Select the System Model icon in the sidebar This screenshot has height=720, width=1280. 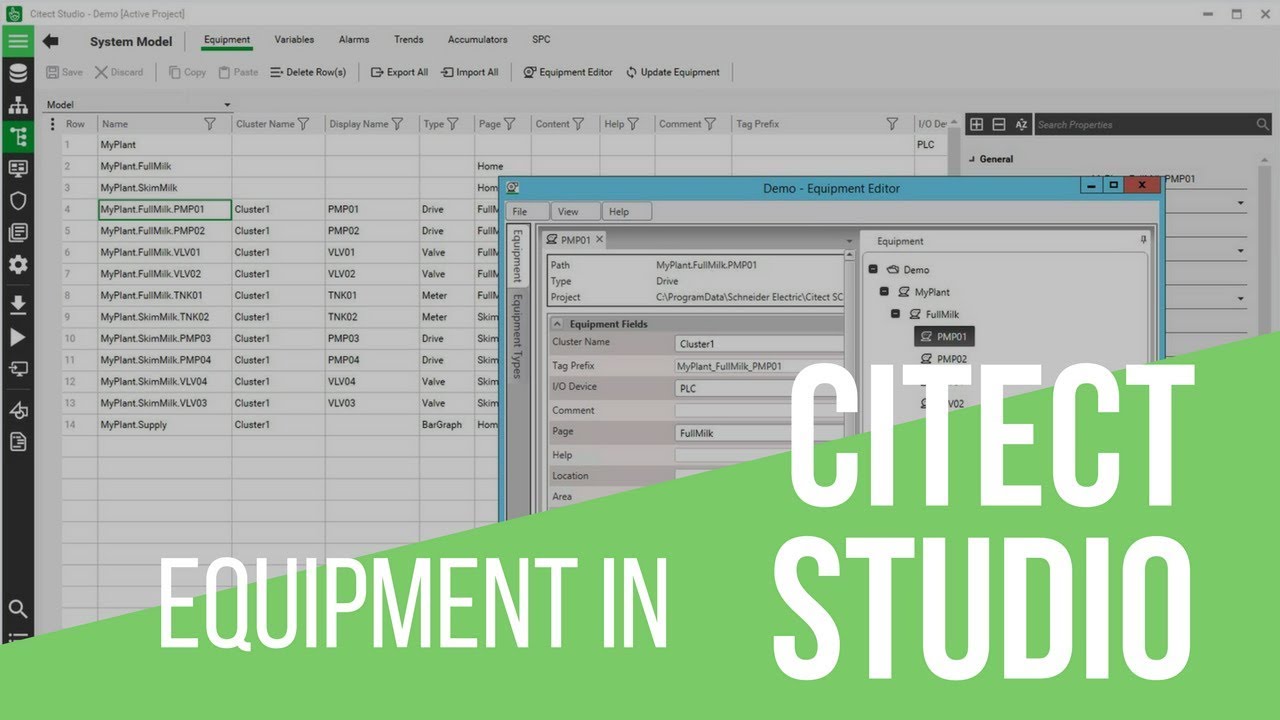pyautogui.click(x=17, y=137)
